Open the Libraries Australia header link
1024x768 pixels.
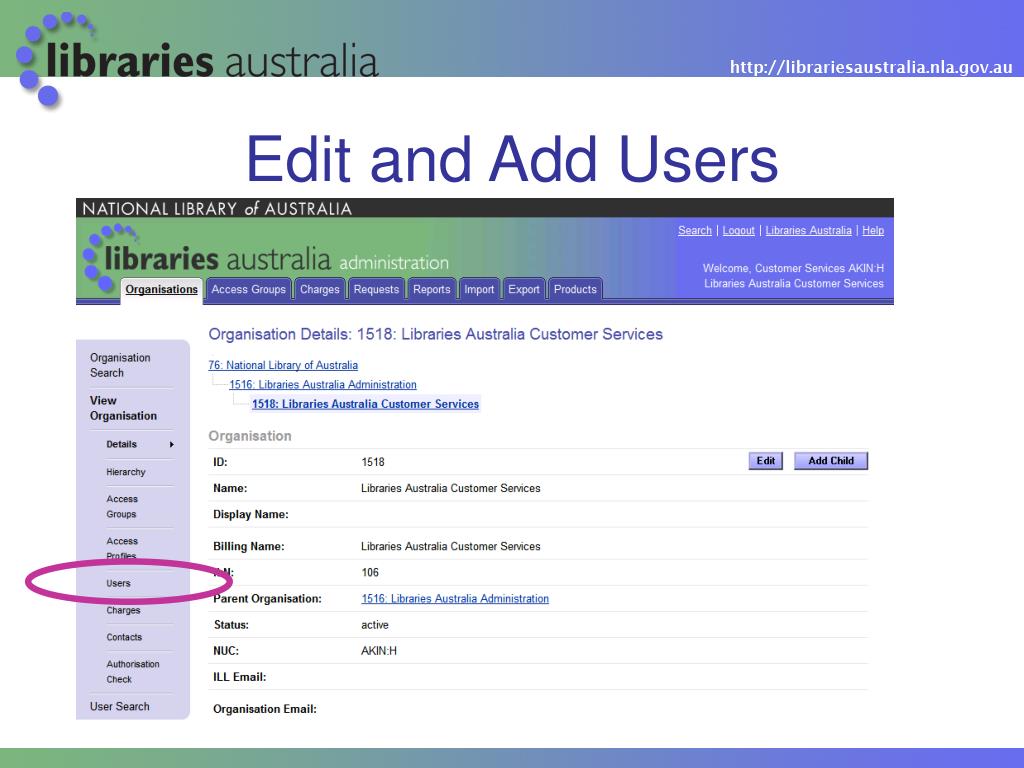pyautogui.click(x=808, y=231)
